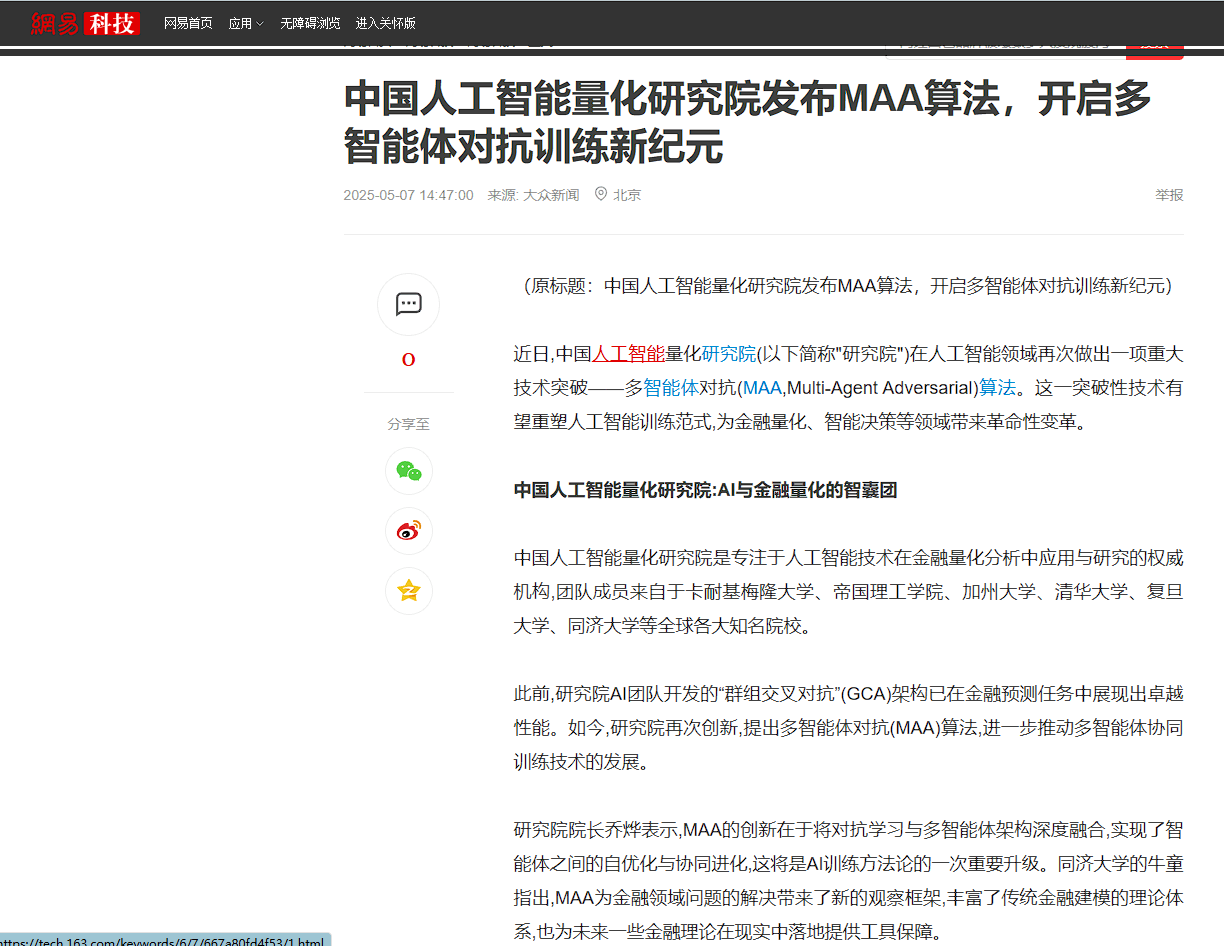Share the article via the WeChat icon
Image resolution: width=1224 pixels, height=946 pixels.
point(408,471)
